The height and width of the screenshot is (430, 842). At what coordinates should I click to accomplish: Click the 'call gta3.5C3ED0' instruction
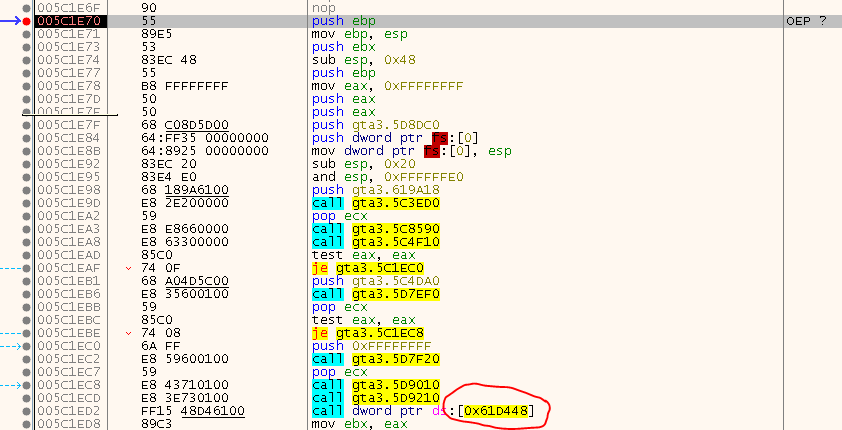(376, 203)
